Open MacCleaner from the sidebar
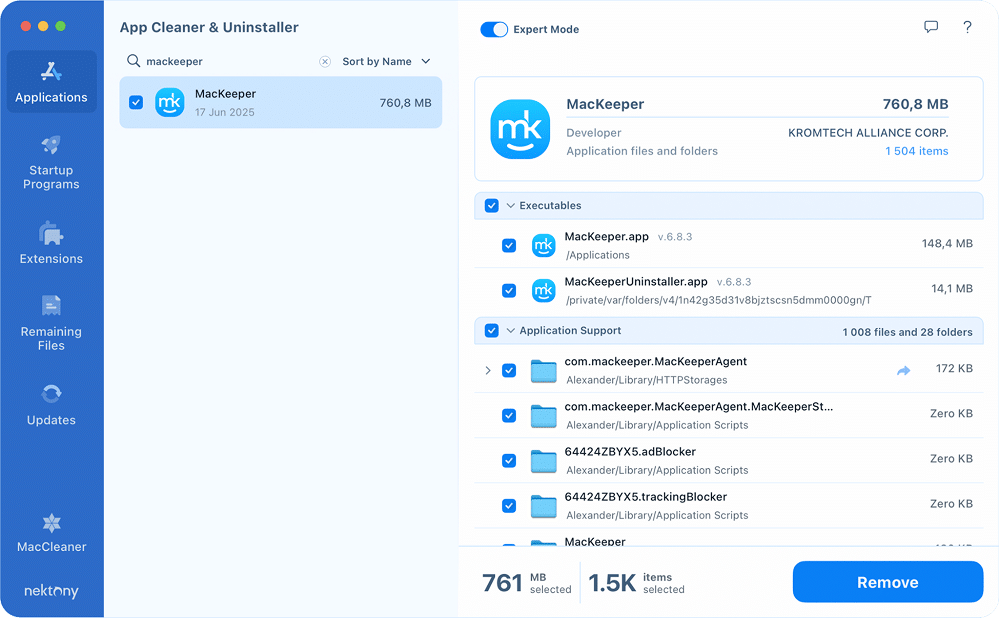Image resolution: width=999 pixels, height=618 pixels. [x=52, y=533]
